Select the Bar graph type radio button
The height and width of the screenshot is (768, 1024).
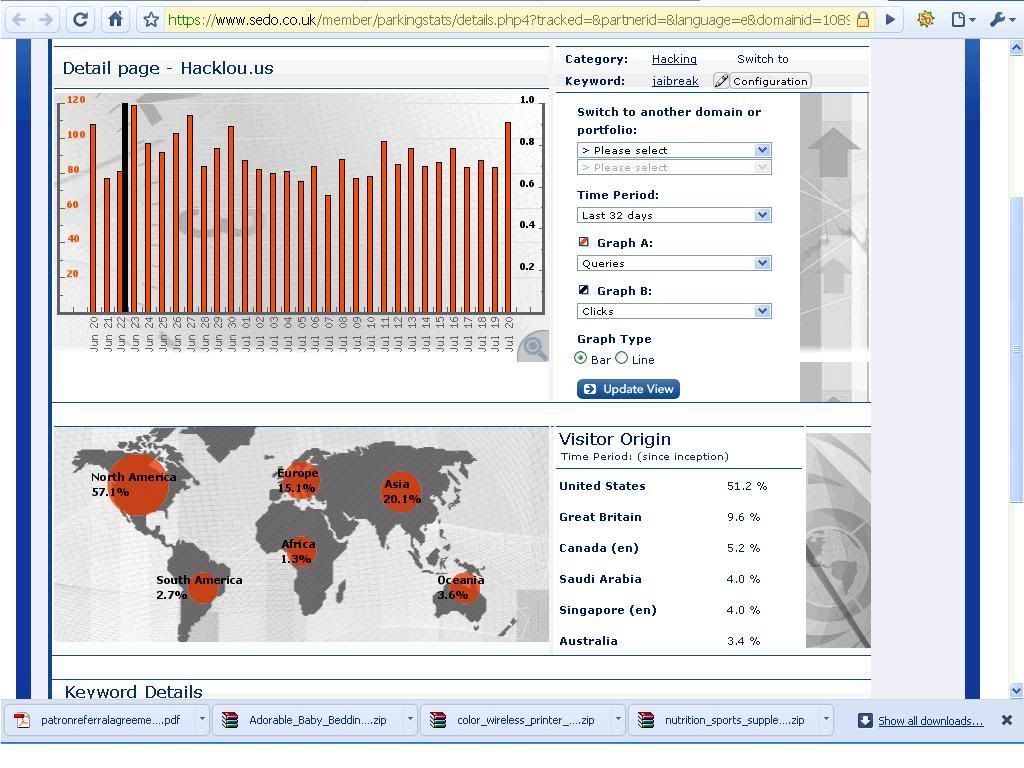(x=581, y=358)
